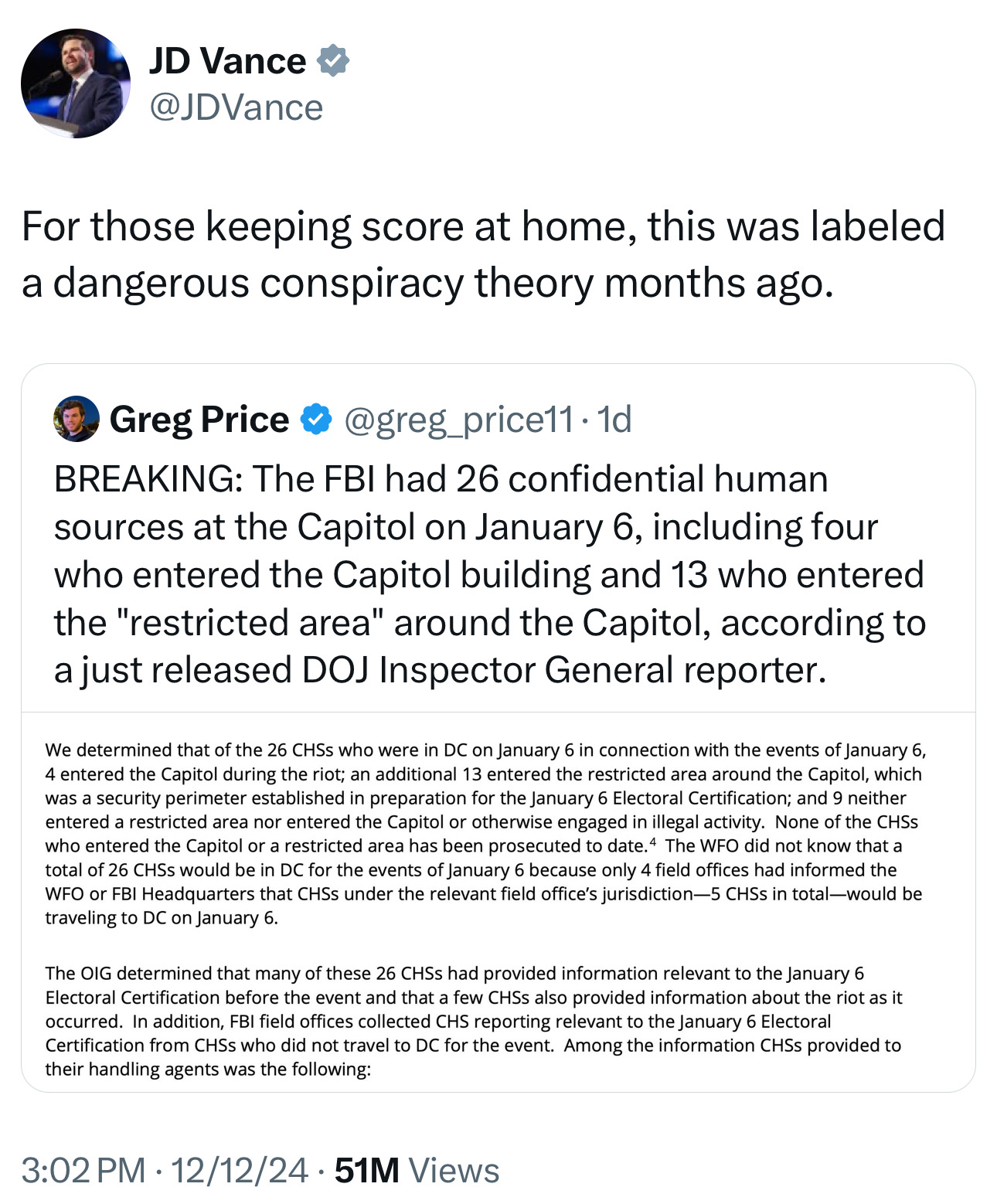The height and width of the screenshot is (1204, 997).
Task: Open JD Vance's profile picture
Action: (x=75, y=83)
